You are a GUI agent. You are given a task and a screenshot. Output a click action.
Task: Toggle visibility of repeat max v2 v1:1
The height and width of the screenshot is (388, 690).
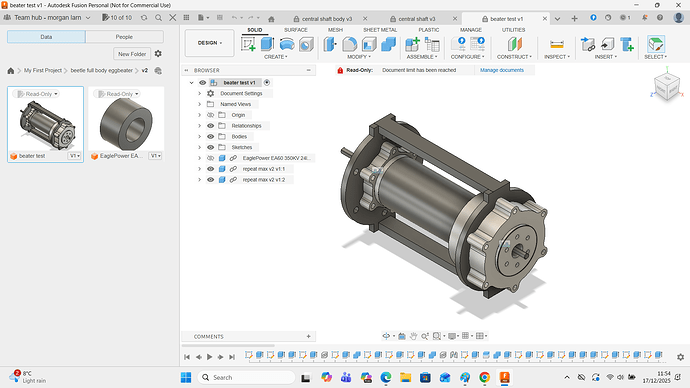pyautogui.click(x=210, y=169)
